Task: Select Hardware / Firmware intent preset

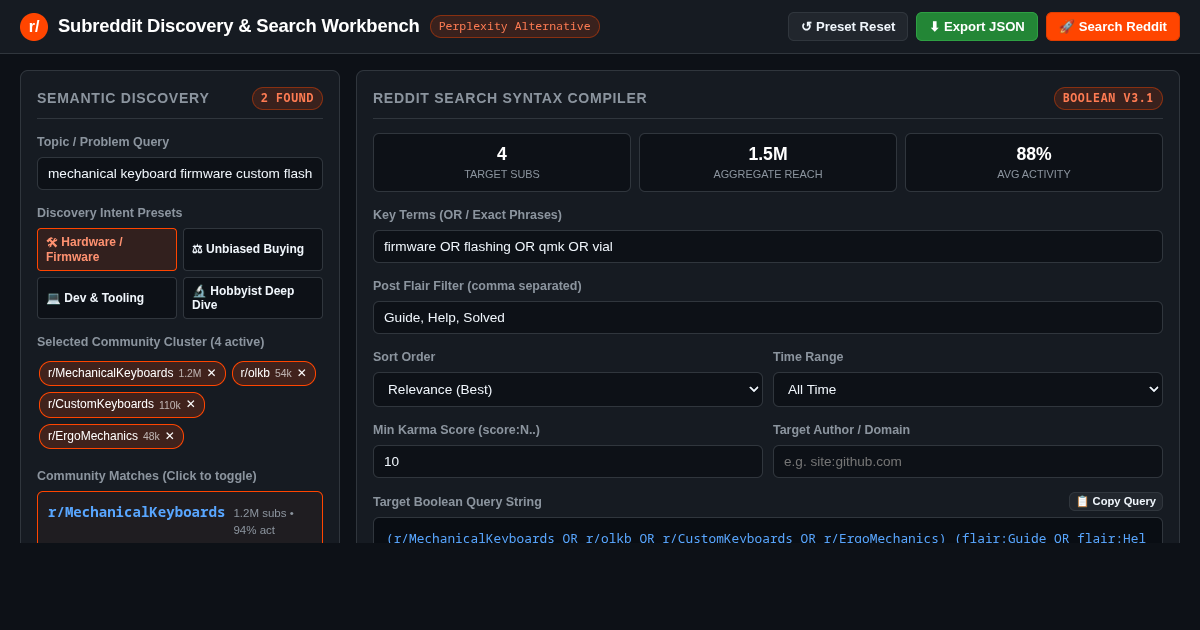Action: click(107, 249)
